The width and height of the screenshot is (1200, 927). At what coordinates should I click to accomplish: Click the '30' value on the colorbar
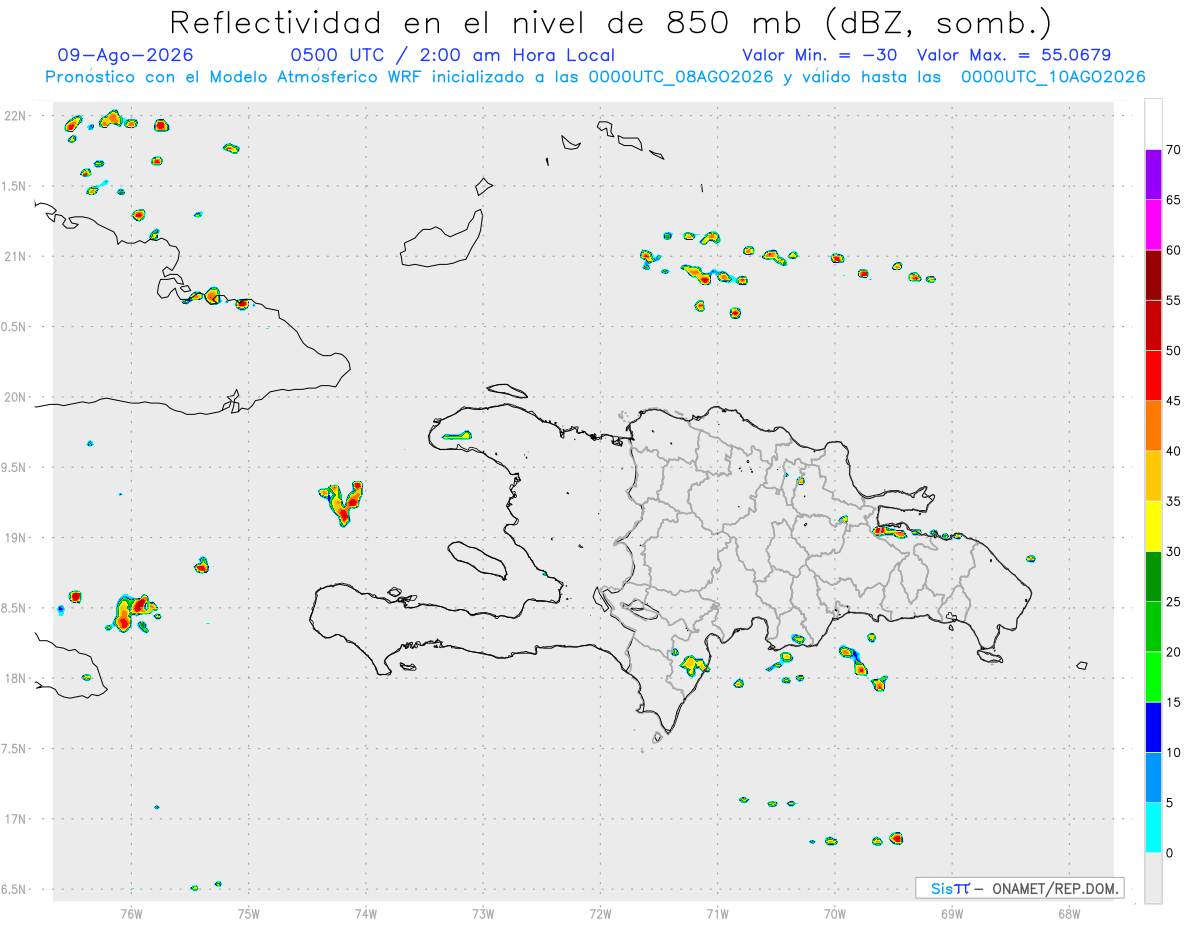[x=1173, y=552]
